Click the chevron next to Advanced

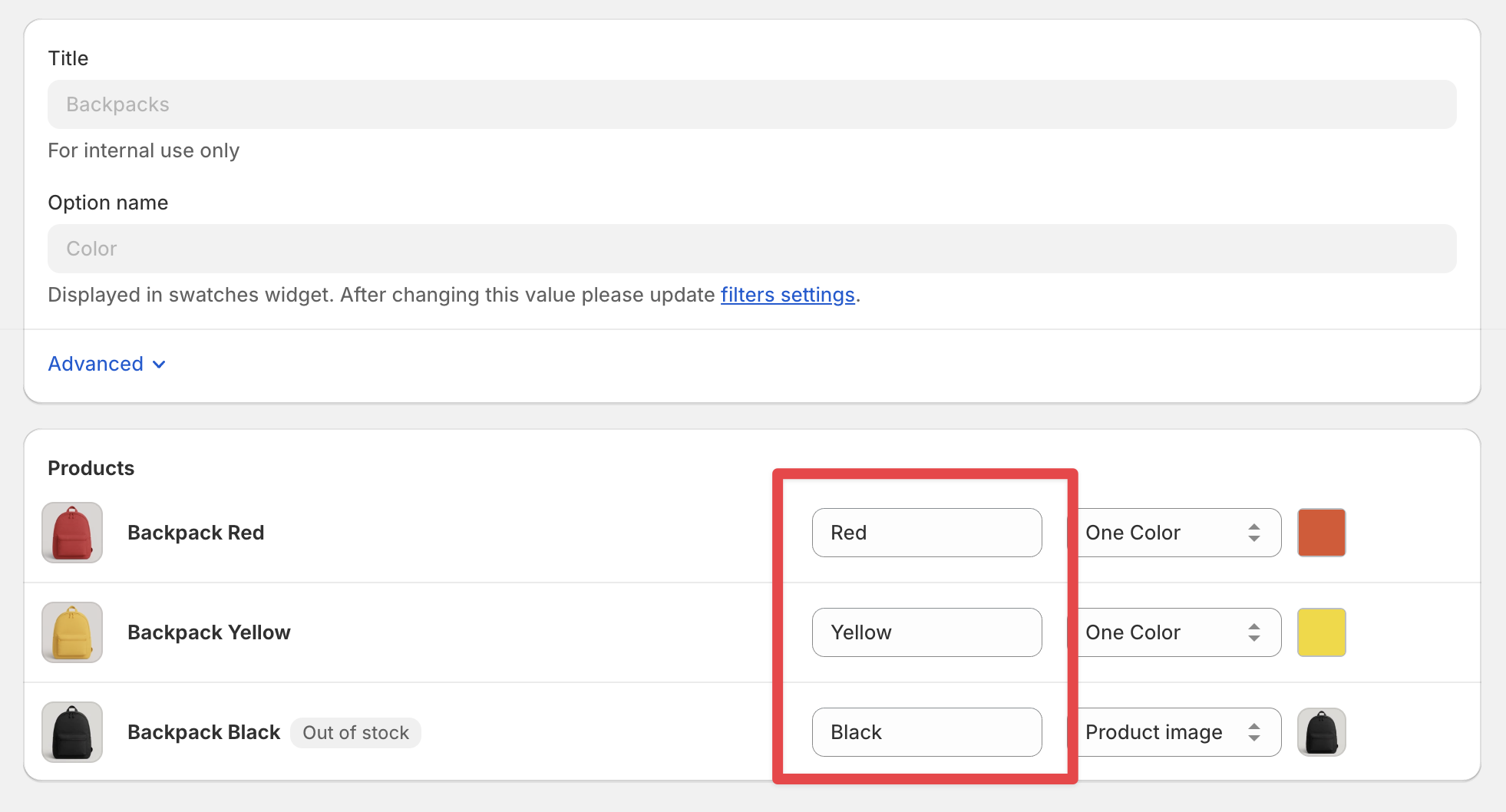click(x=159, y=364)
